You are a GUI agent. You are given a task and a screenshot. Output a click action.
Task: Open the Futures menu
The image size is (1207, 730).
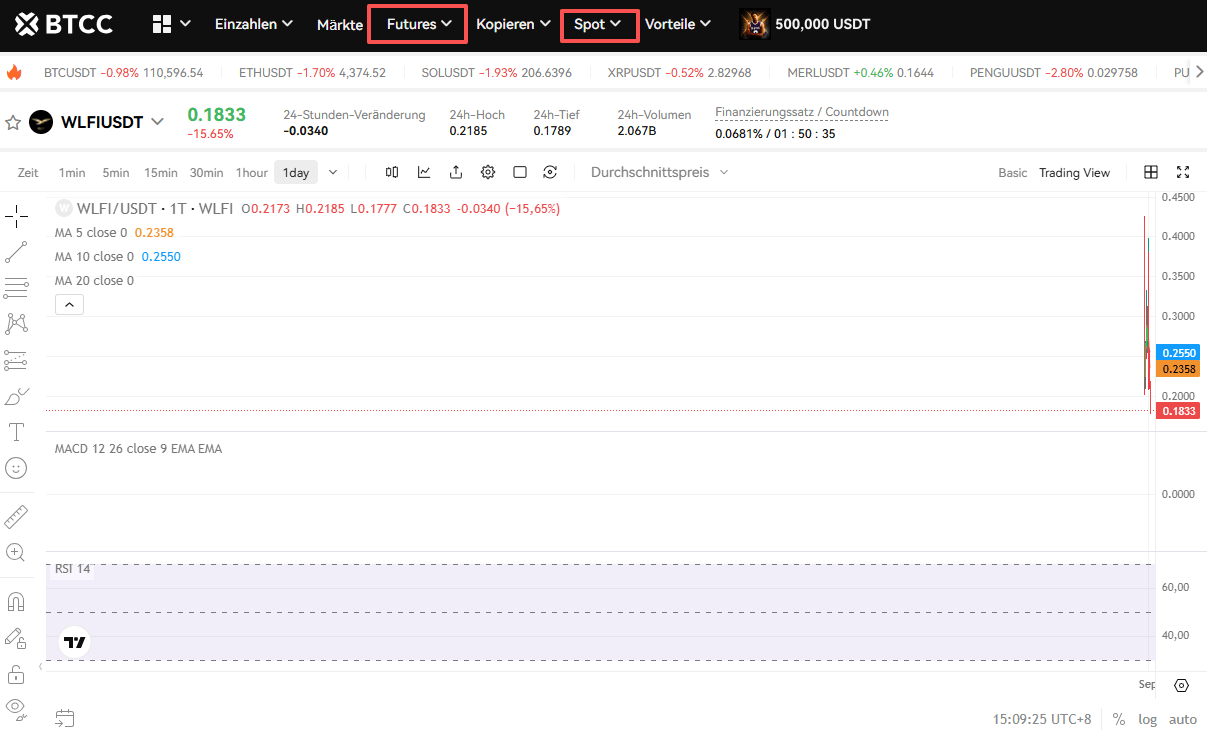[418, 24]
